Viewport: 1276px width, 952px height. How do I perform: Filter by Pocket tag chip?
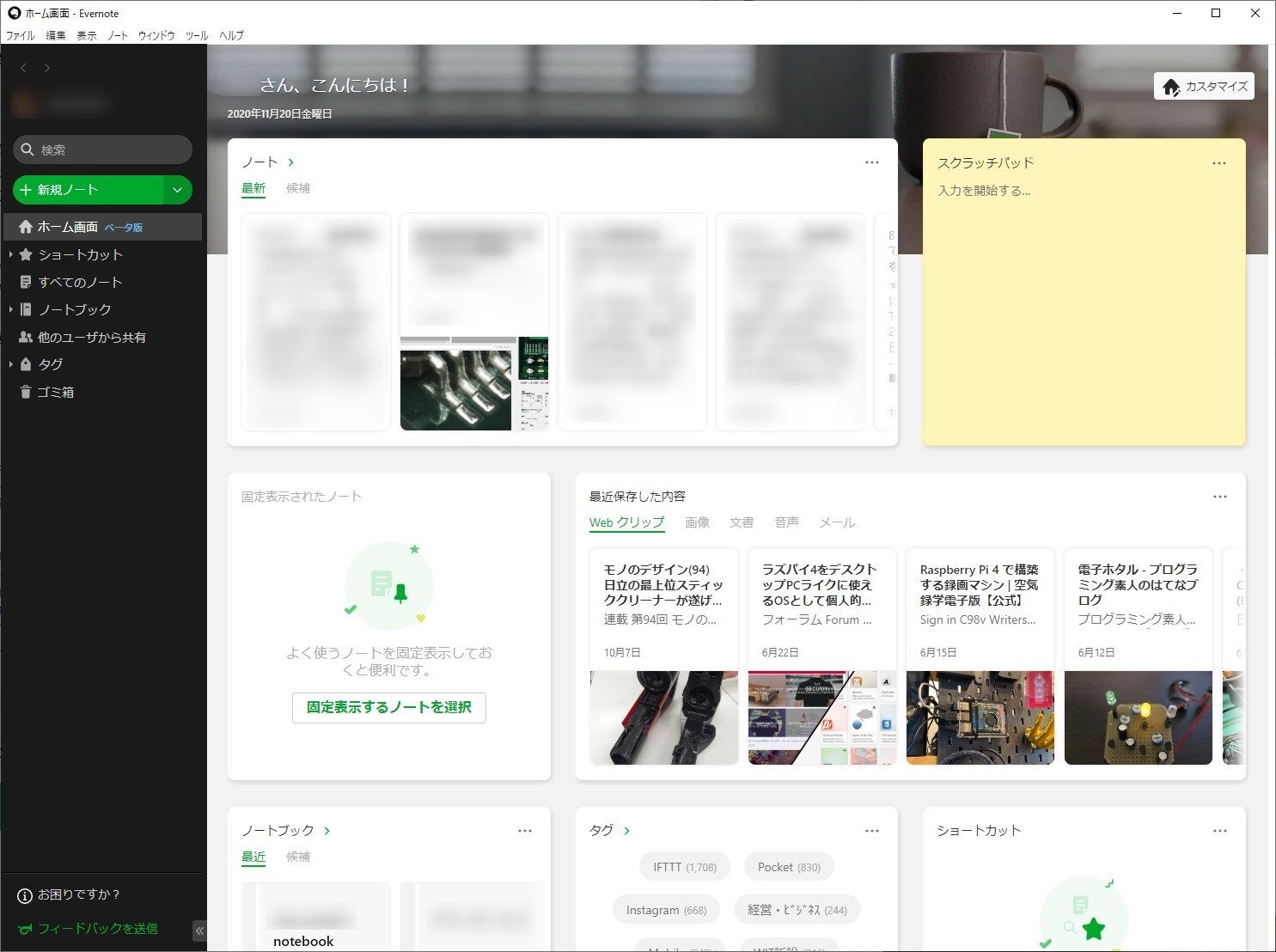pyautogui.click(x=789, y=867)
